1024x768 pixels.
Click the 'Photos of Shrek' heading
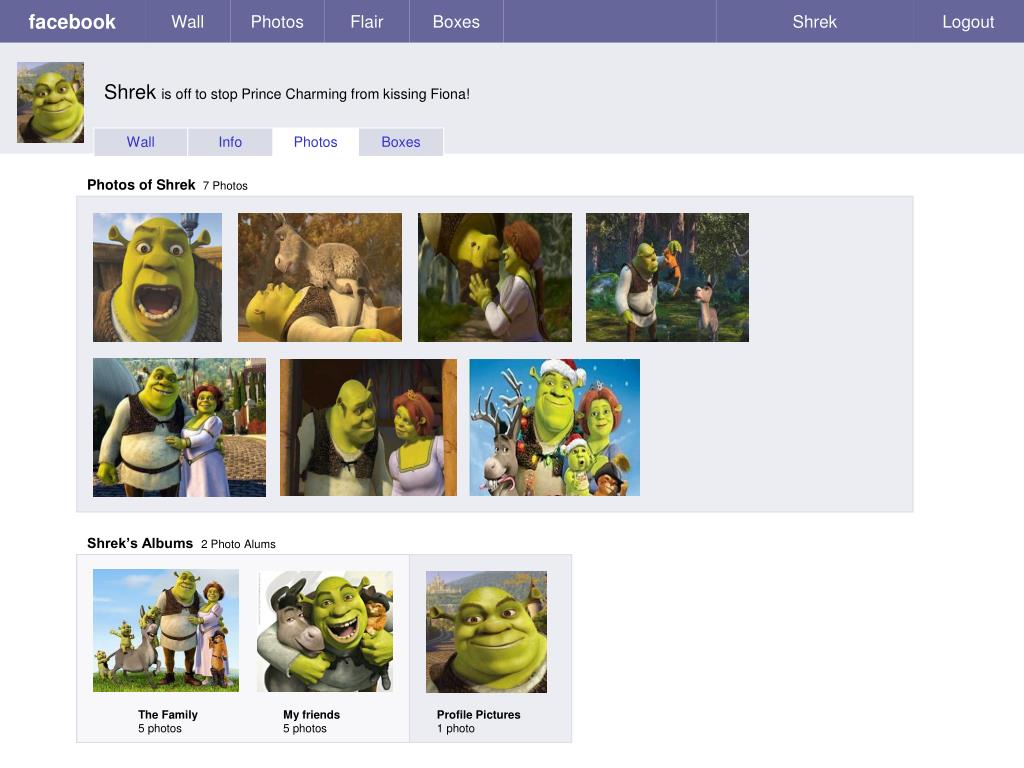pyautogui.click(x=141, y=185)
